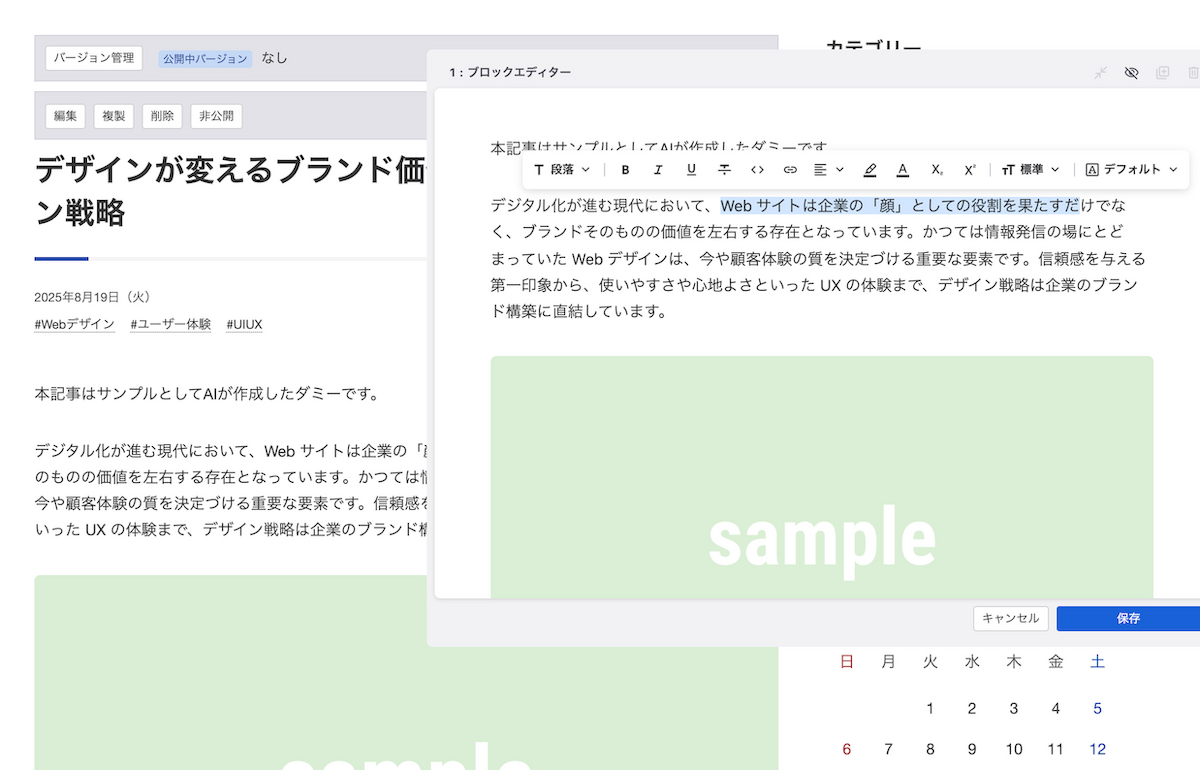
Task: Insert a hyperlink on the selection
Action: pos(790,170)
